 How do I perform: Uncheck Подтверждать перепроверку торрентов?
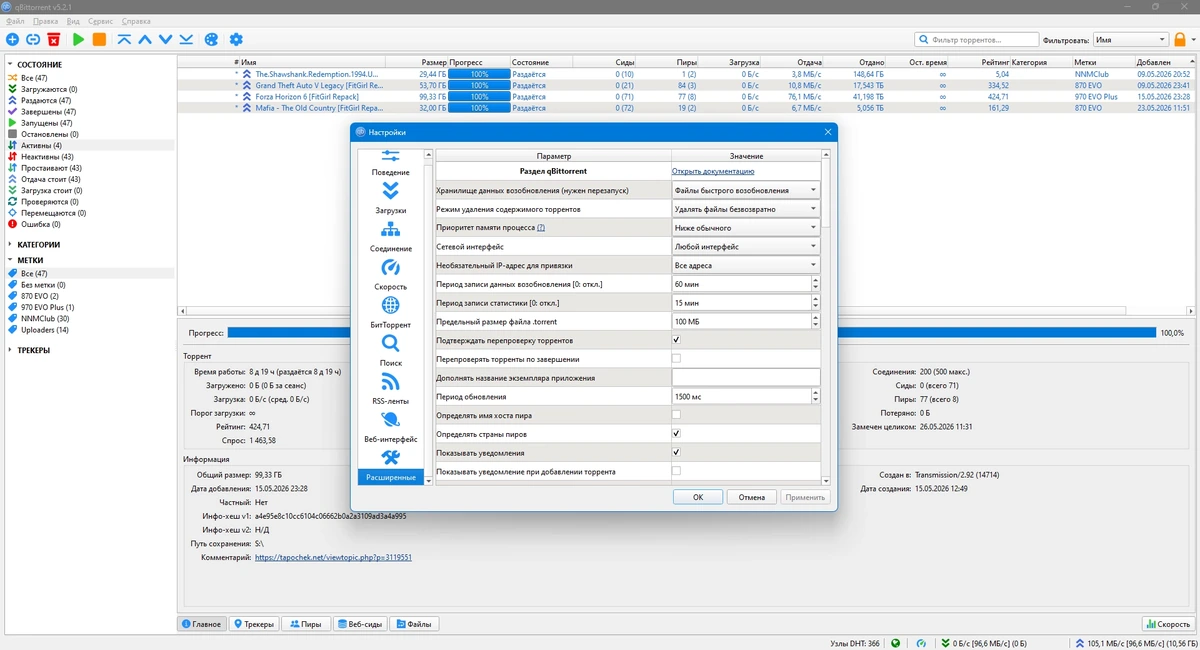pyautogui.click(x=676, y=340)
